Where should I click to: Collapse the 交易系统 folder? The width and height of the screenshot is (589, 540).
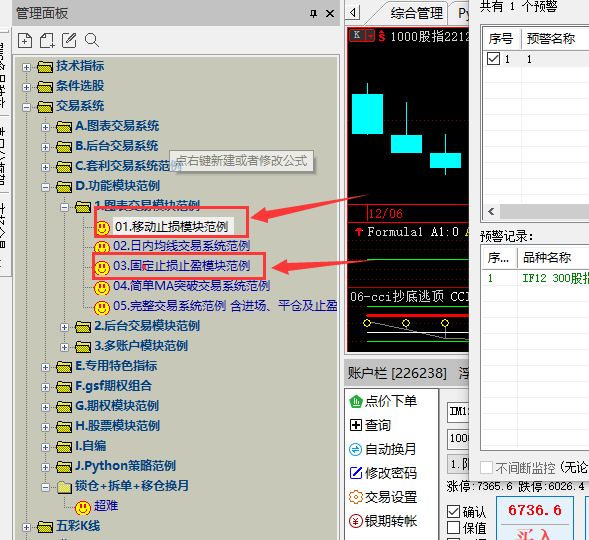pyautogui.click(x=26, y=107)
